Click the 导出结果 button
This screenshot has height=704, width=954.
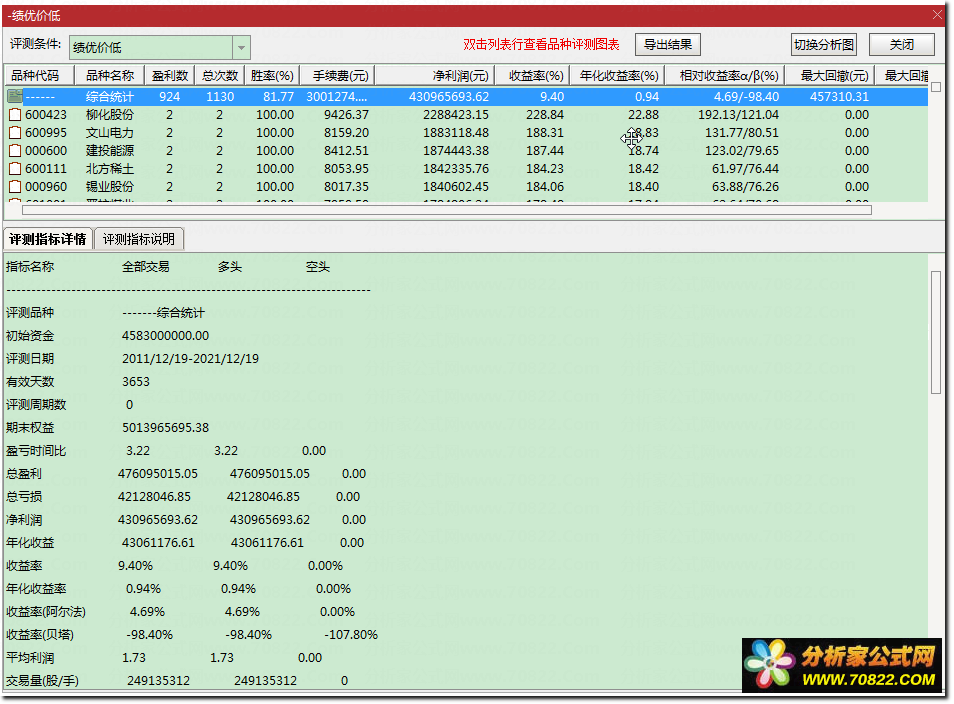pyautogui.click(x=667, y=44)
